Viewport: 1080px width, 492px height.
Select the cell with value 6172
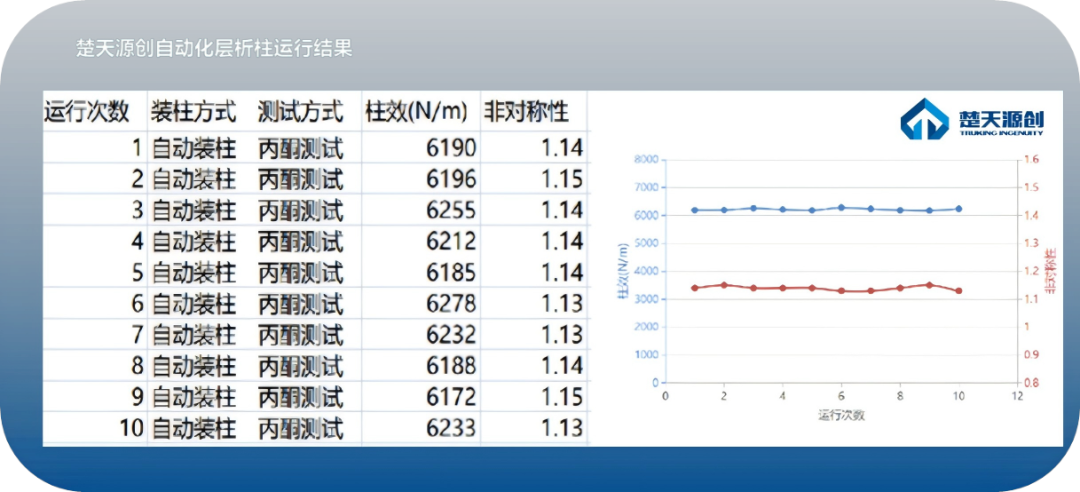tap(451, 397)
